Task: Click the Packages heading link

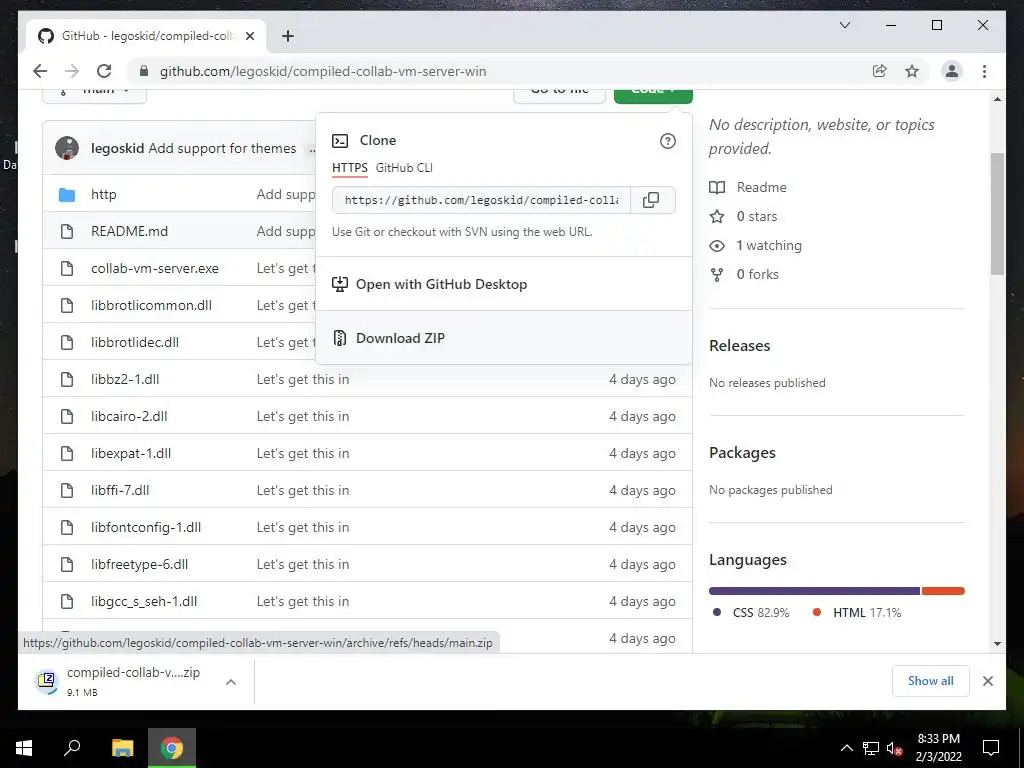Action: 742,453
